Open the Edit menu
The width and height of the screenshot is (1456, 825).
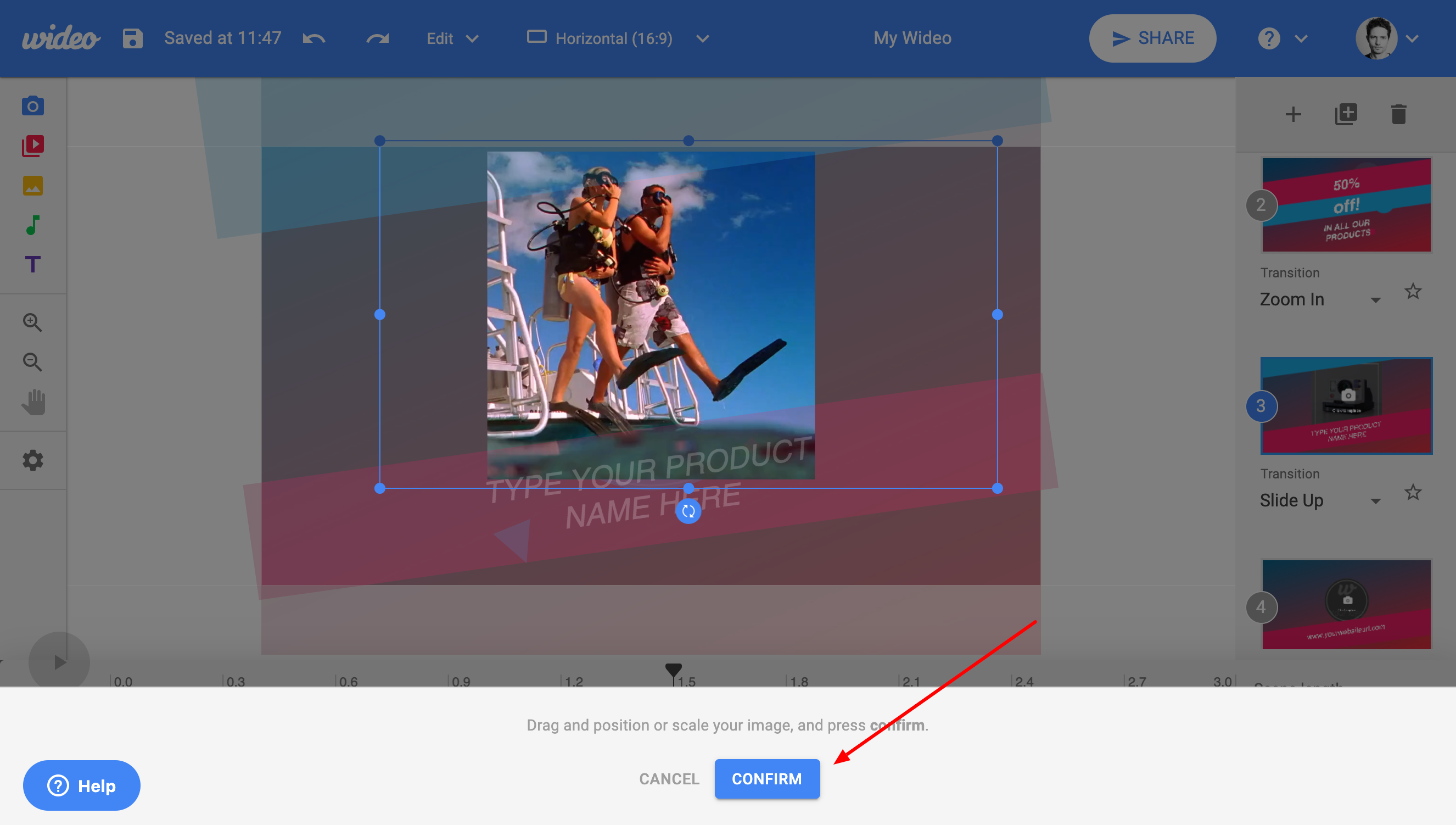tap(452, 38)
